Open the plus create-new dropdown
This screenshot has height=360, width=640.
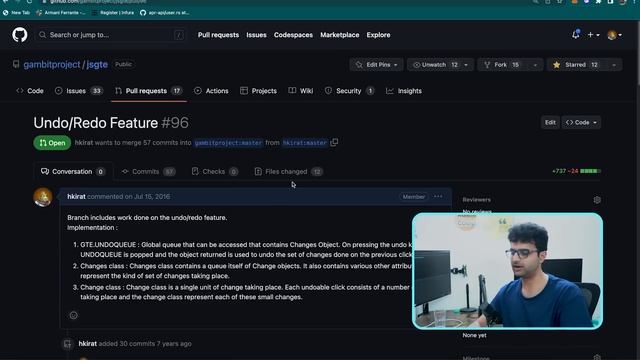tap(593, 35)
